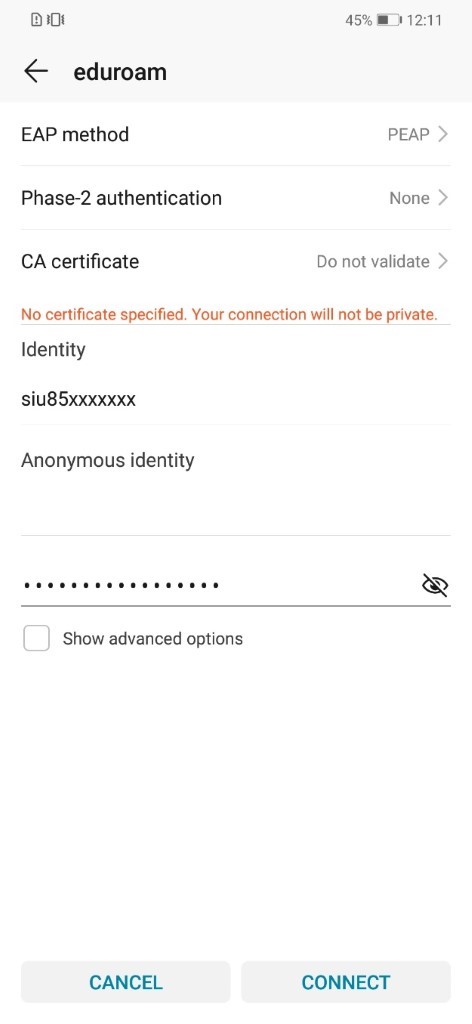Toggle password visibility eye icon
The height and width of the screenshot is (1024, 472).
(435, 585)
